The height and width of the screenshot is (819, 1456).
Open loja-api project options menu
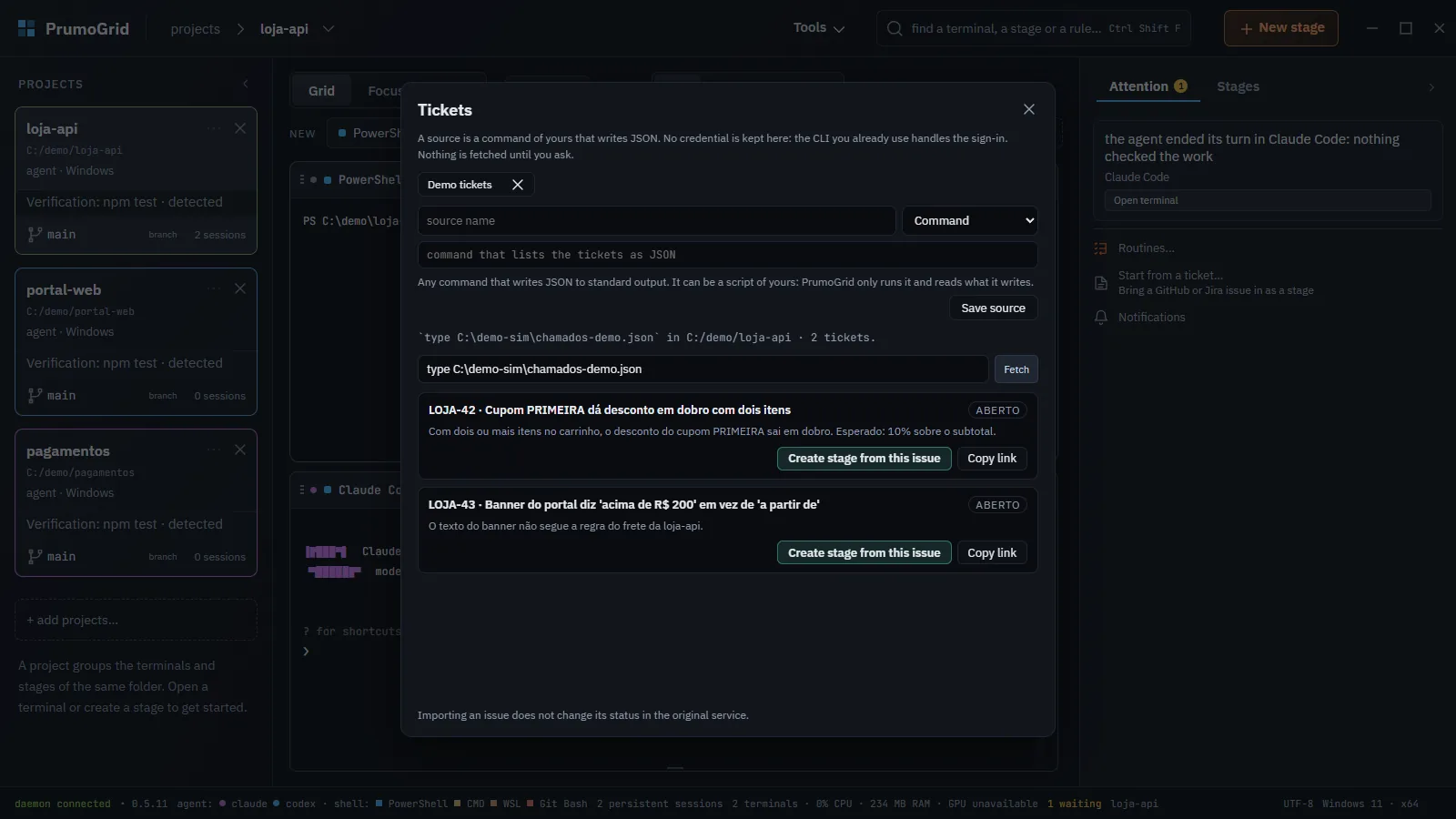214,128
